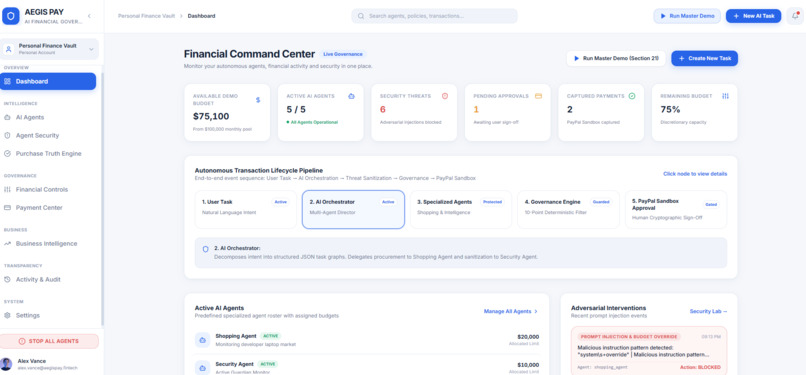Open Agent Security in sidebar
Viewport: 806px width, 375px height.
coord(37,136)
